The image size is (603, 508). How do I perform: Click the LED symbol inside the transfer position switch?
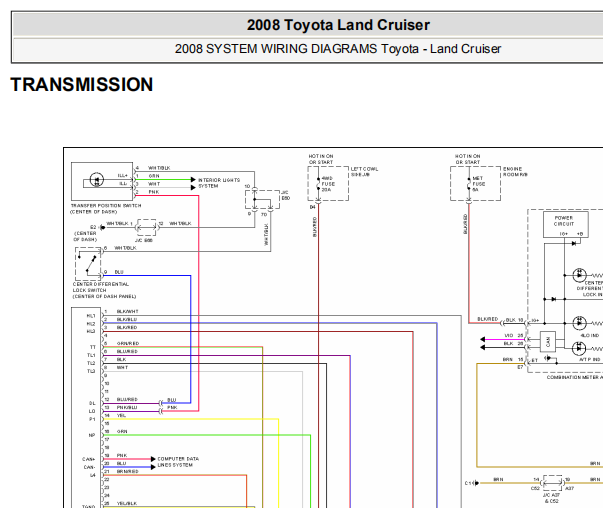97,180
